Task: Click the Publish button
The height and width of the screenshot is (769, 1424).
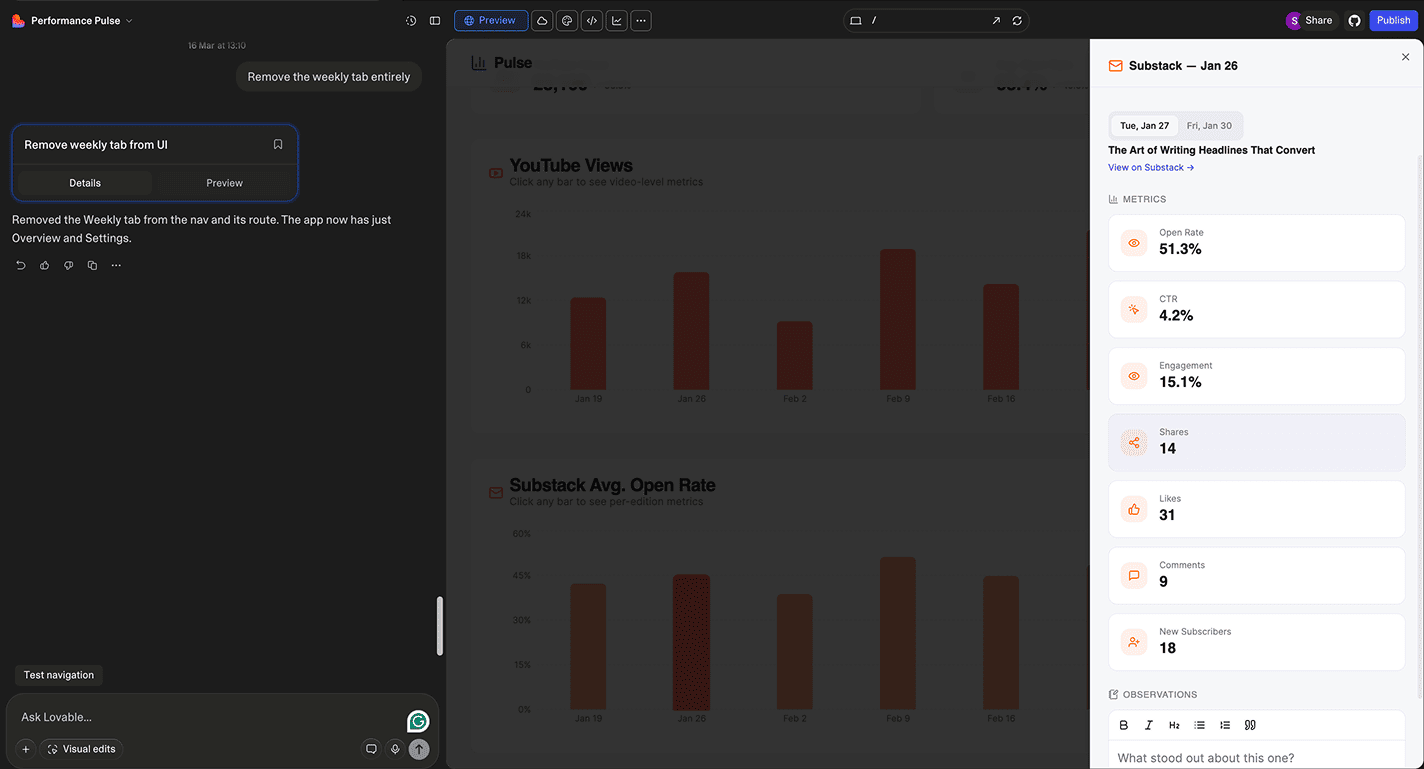Action: pos(1393,20)
